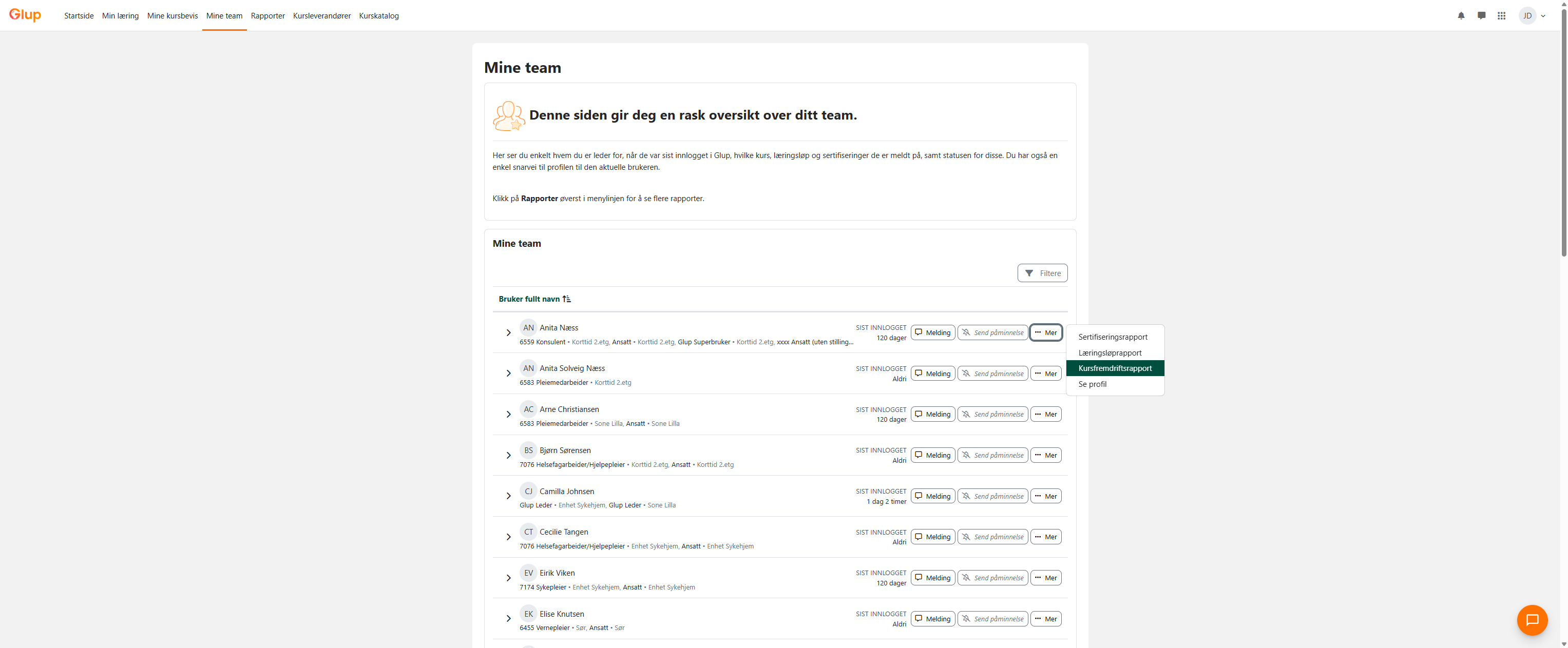Open the user menu dropdown arrow
The width and height of the screenshot is (1568, 648).
coord(1543,16)
